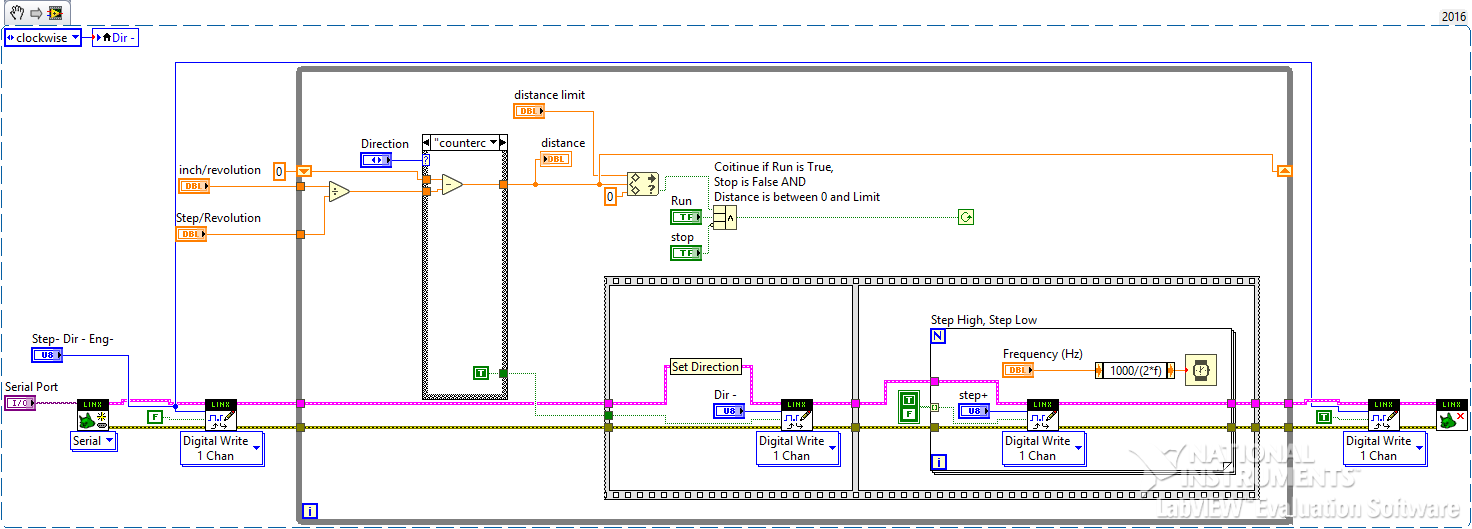Viewport: 1472px width, 529px height.
Task: Select the inch/revolution DBL terminal
Action: point(194,186)
